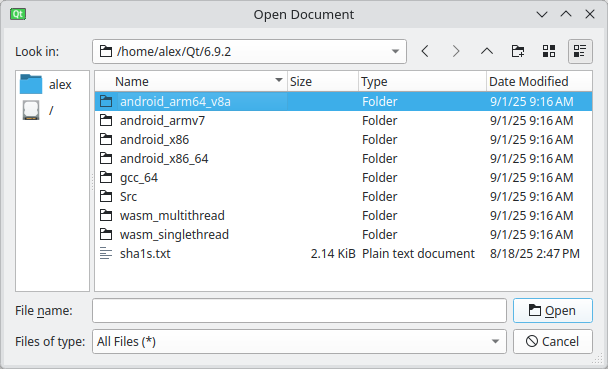The image size is (608, 369).
Task: Select android_arm64_v8a folder name
Action: (175, 102)
